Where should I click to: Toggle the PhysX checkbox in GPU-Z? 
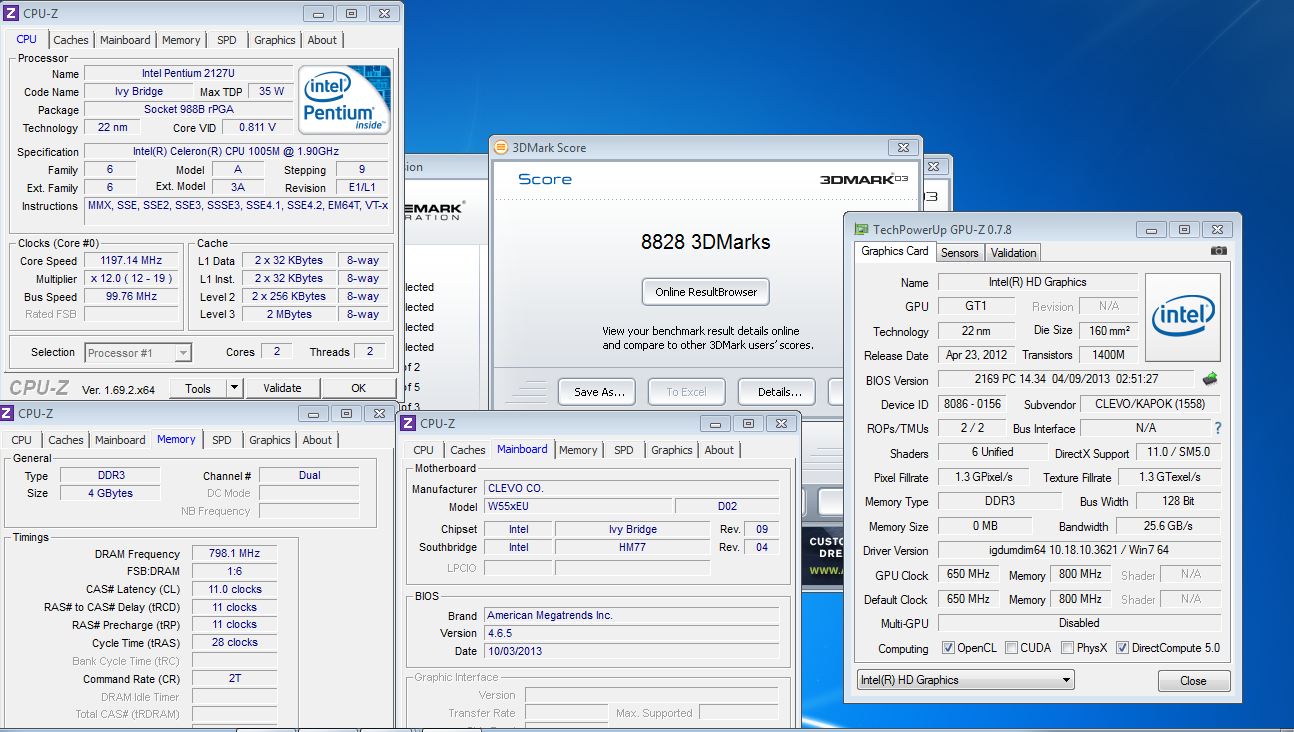click(1067, 648)
